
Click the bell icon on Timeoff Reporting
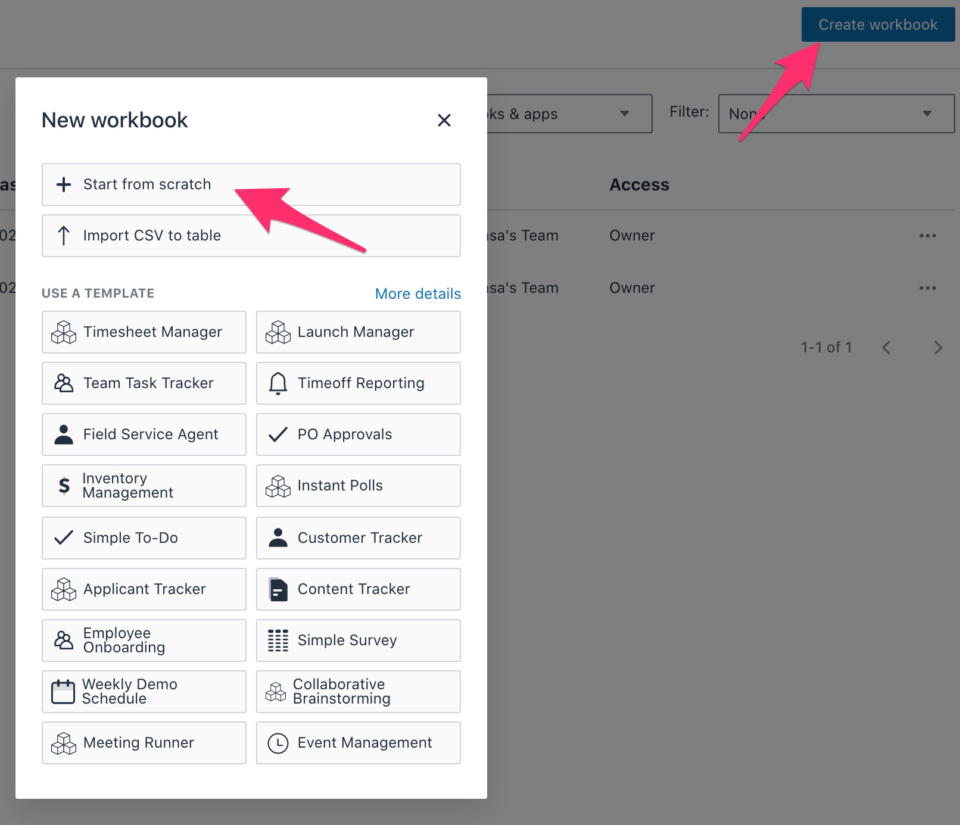pyautogui.click(x=278, y=383)
